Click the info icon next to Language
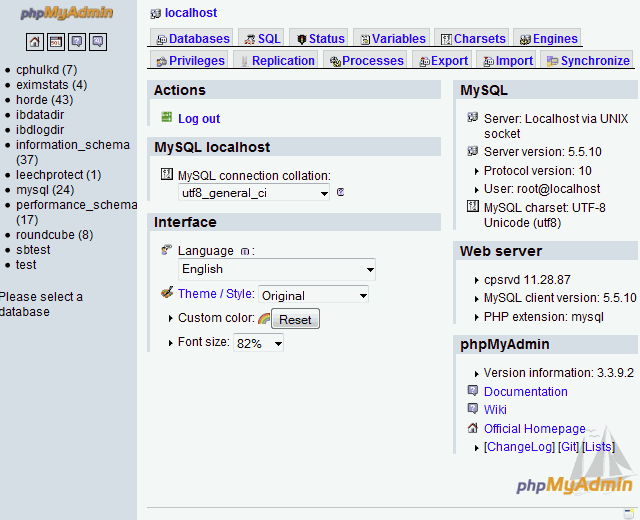640x520 pixels. [245, 251]
